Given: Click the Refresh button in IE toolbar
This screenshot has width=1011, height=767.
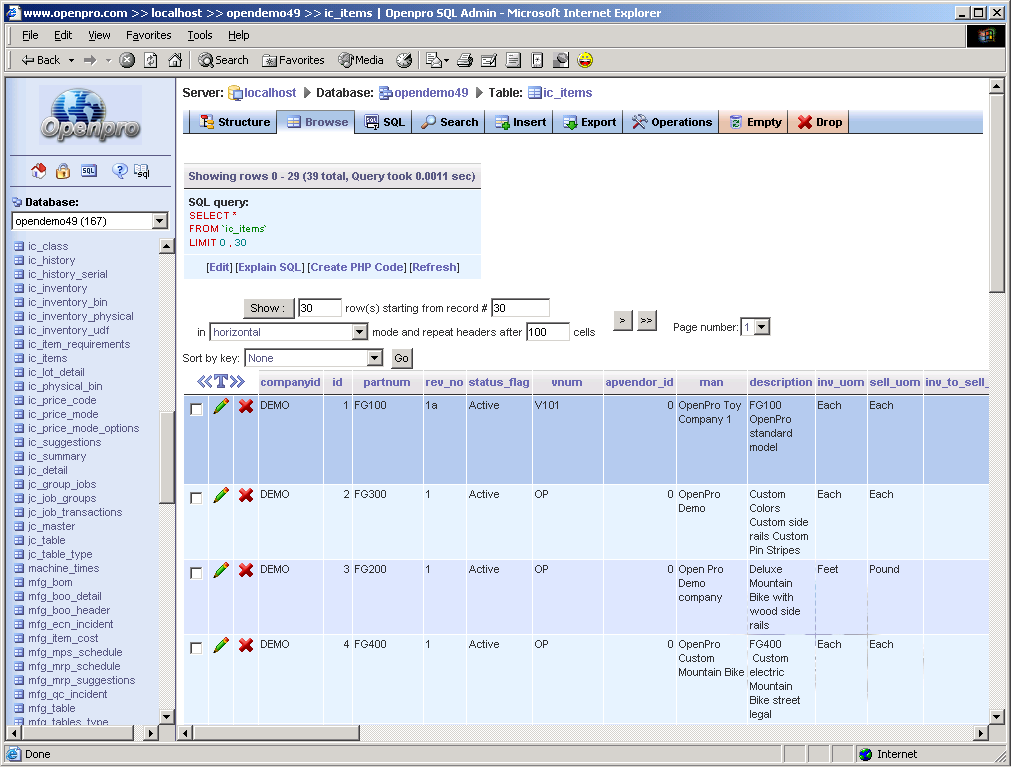Looking at the screenshot, I should [x=151, y=60].
